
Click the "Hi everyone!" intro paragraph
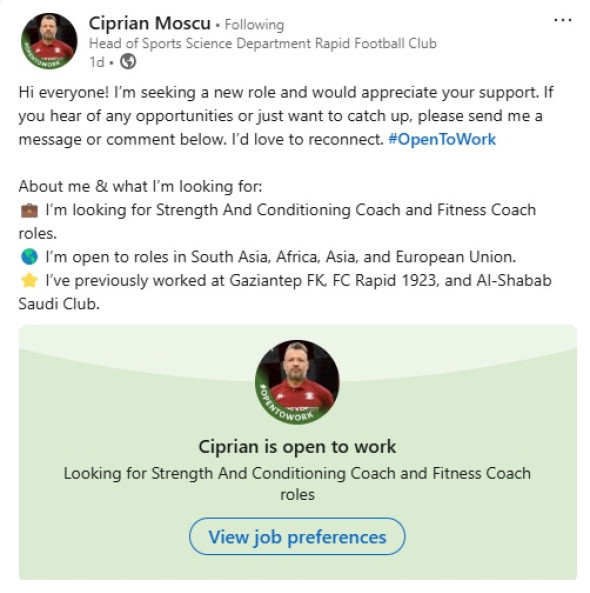pyautogui.click(x=286, y=116)
